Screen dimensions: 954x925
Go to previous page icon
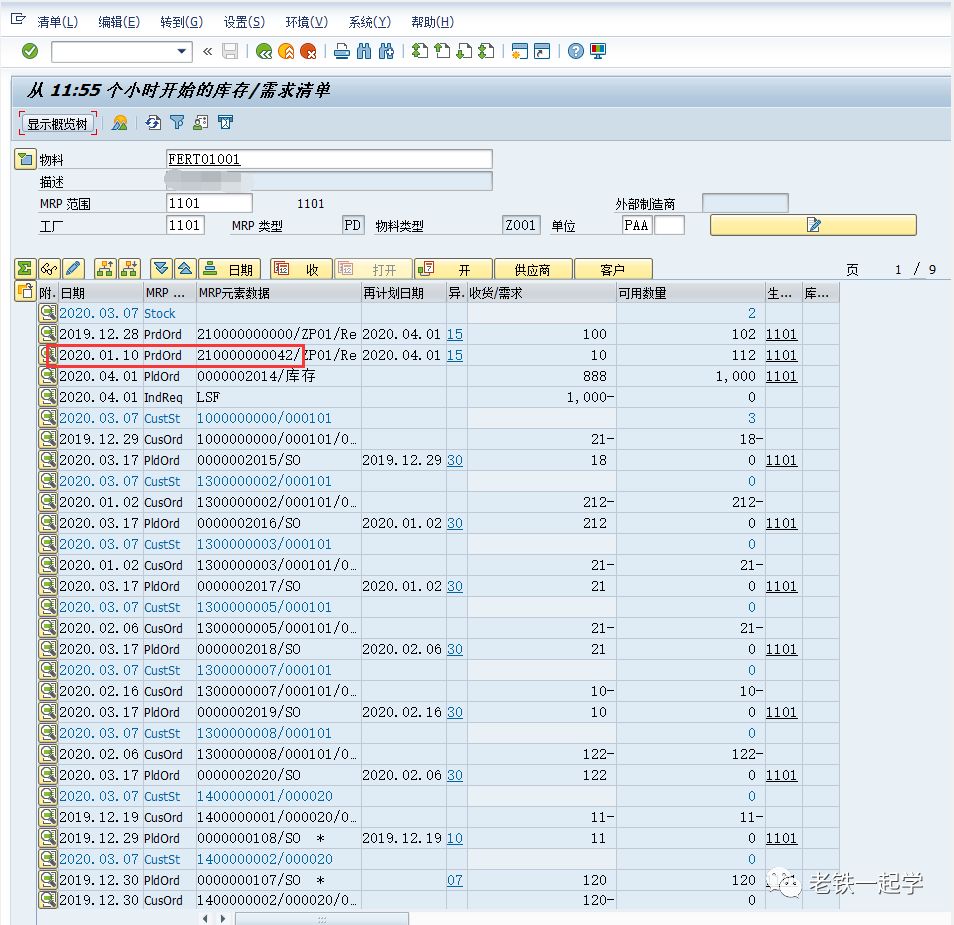pos(442,52)
